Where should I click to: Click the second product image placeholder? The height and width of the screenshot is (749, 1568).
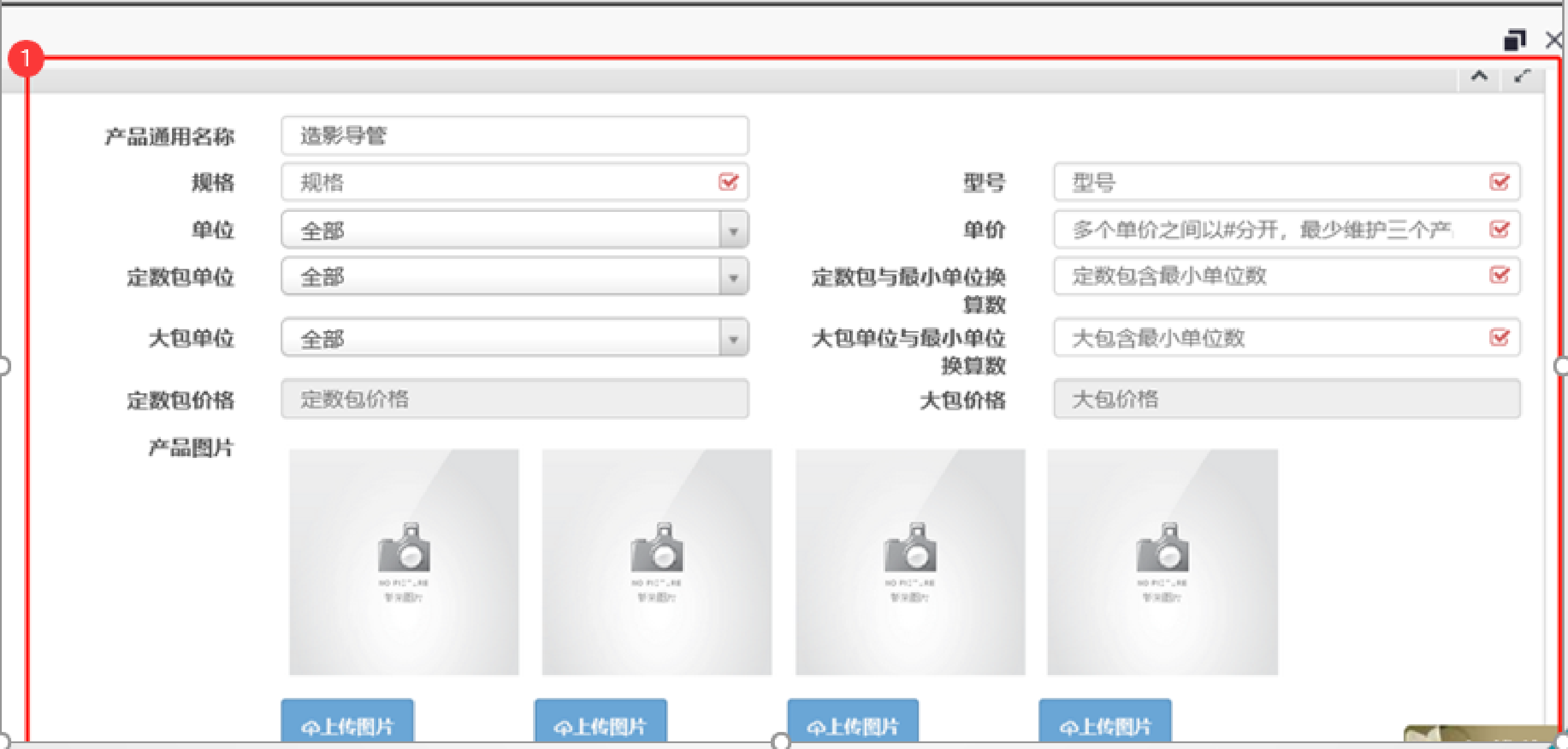(x=657, y=562)
